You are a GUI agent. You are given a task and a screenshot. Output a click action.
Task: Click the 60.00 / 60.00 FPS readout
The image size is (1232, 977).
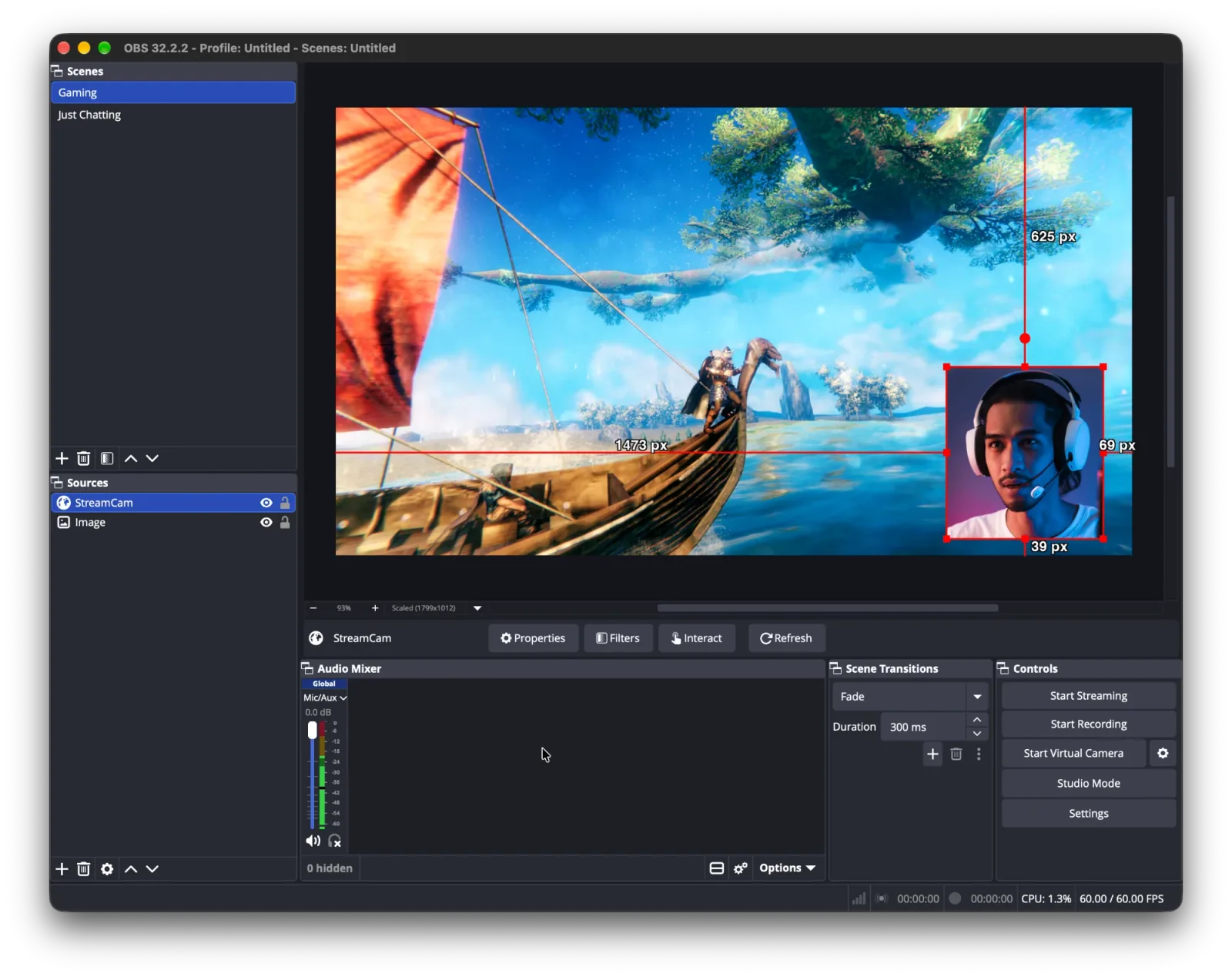pos(1121,898)
